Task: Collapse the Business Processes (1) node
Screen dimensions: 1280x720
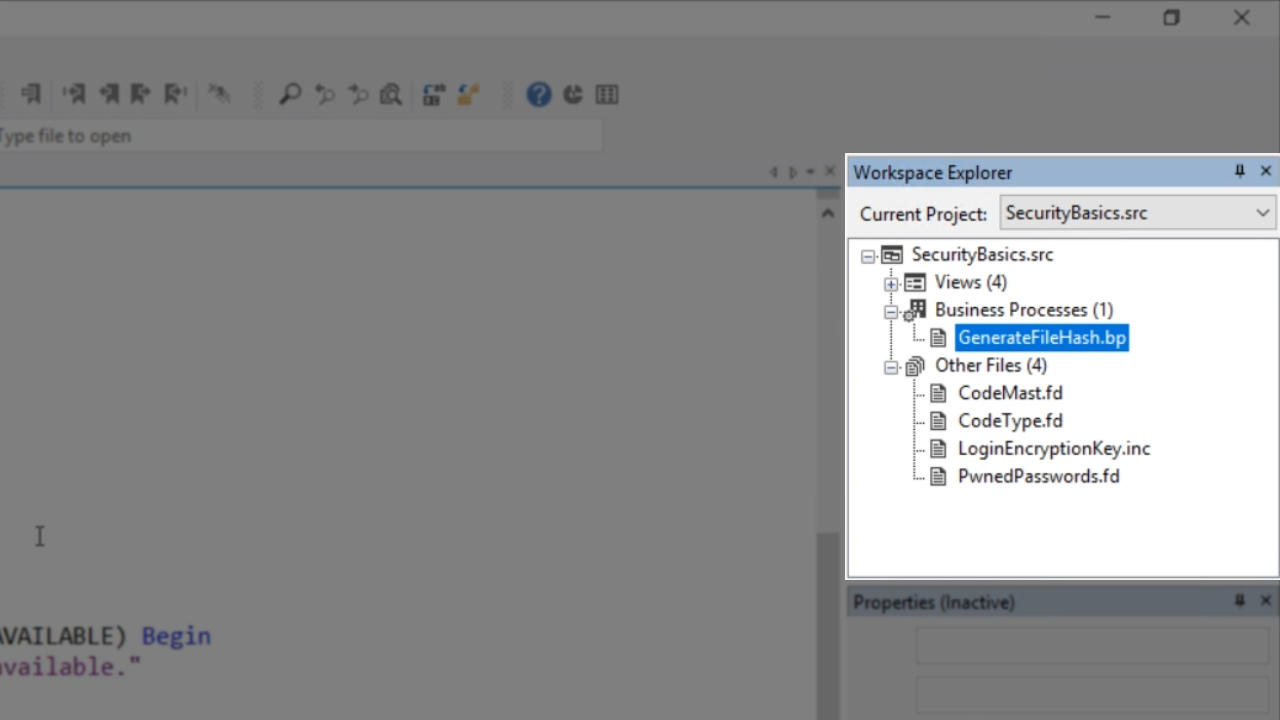Action: pyautogui.click(x=891, y=311)
